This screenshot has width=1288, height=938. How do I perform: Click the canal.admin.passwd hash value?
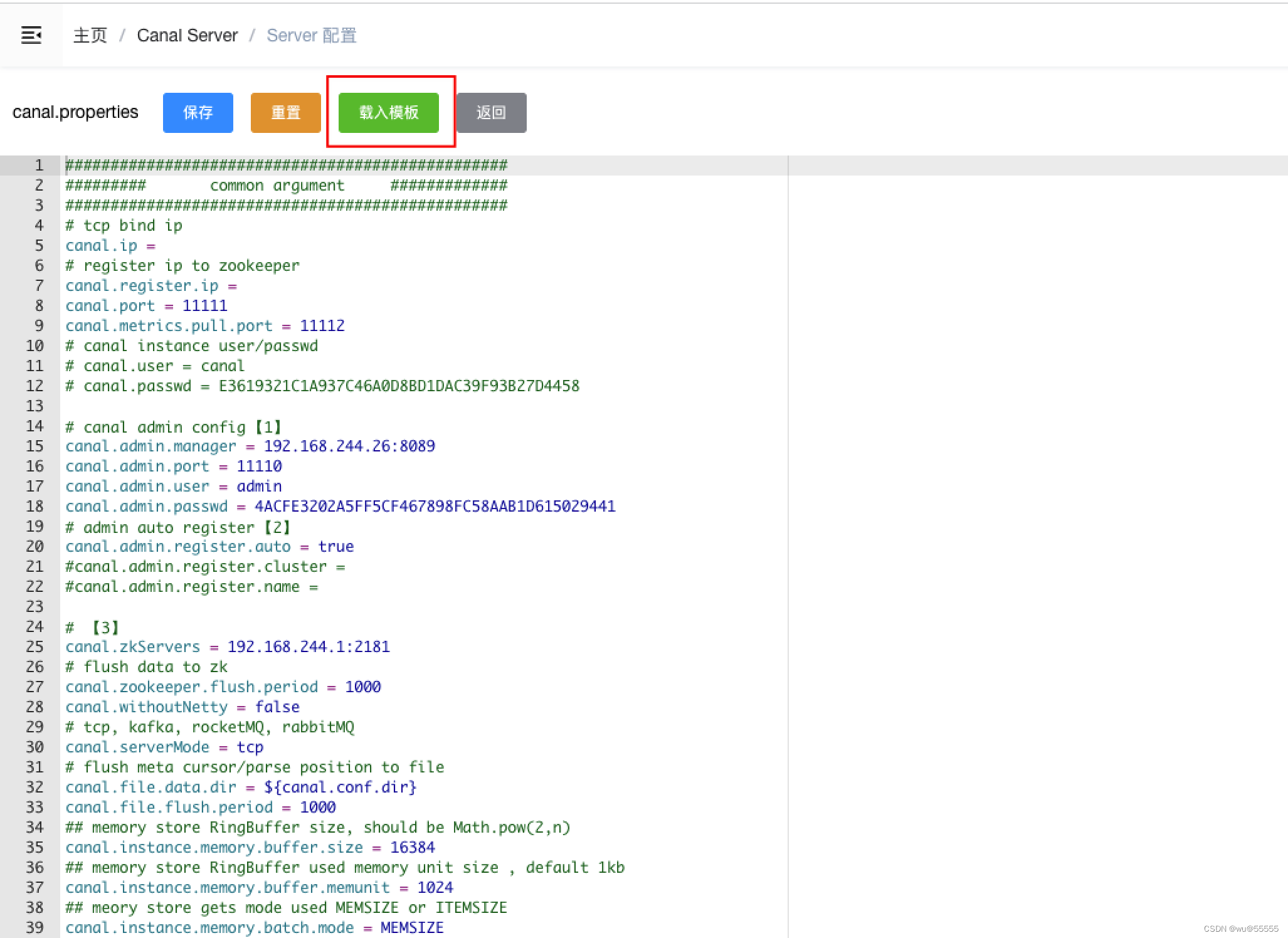click(435, 507)
